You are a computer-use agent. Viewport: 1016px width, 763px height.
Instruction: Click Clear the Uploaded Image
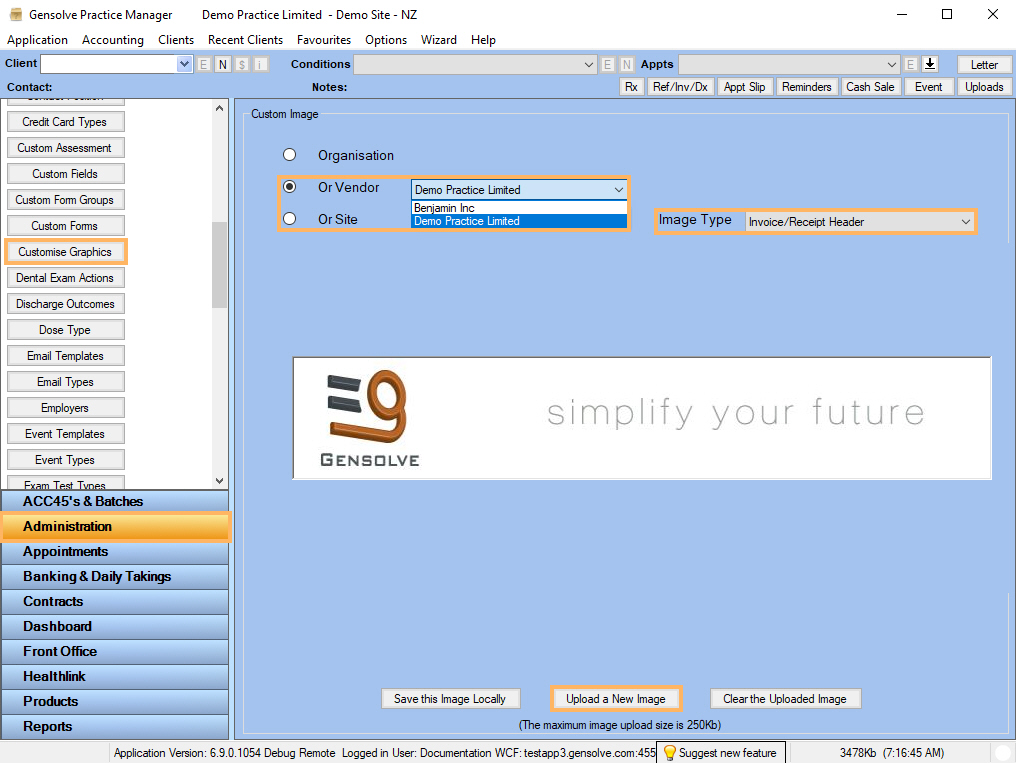coord(785,699)
